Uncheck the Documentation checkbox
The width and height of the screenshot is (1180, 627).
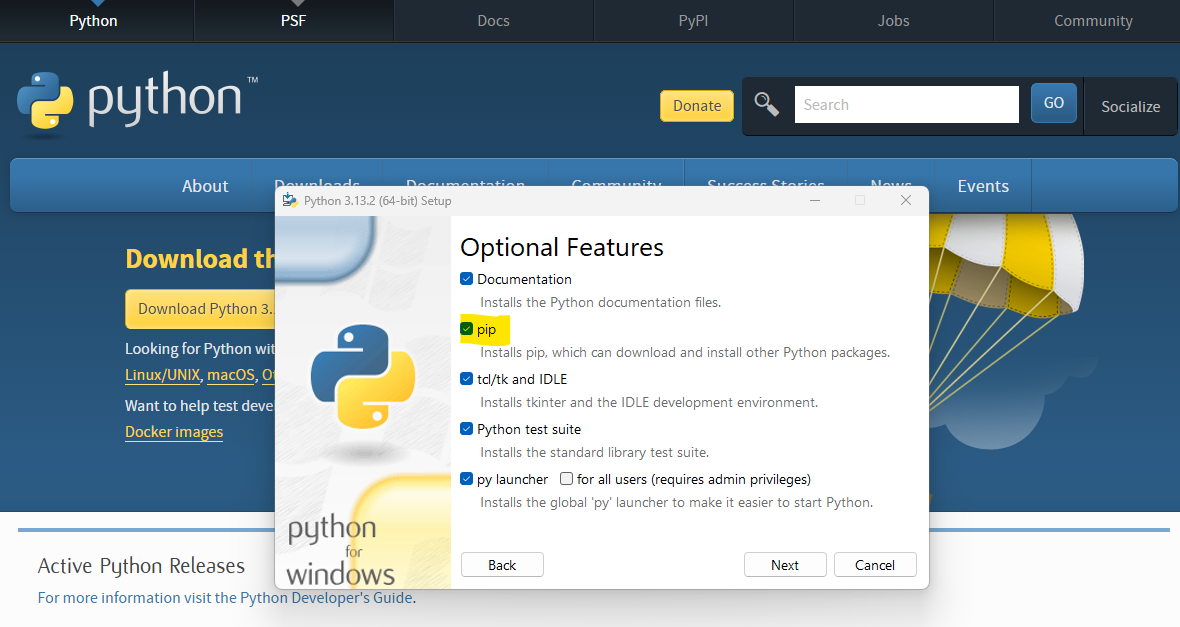point(467,279)
